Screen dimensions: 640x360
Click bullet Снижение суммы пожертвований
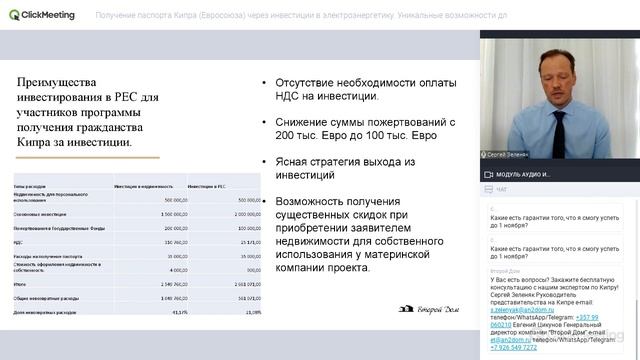[x=365, y=129]
